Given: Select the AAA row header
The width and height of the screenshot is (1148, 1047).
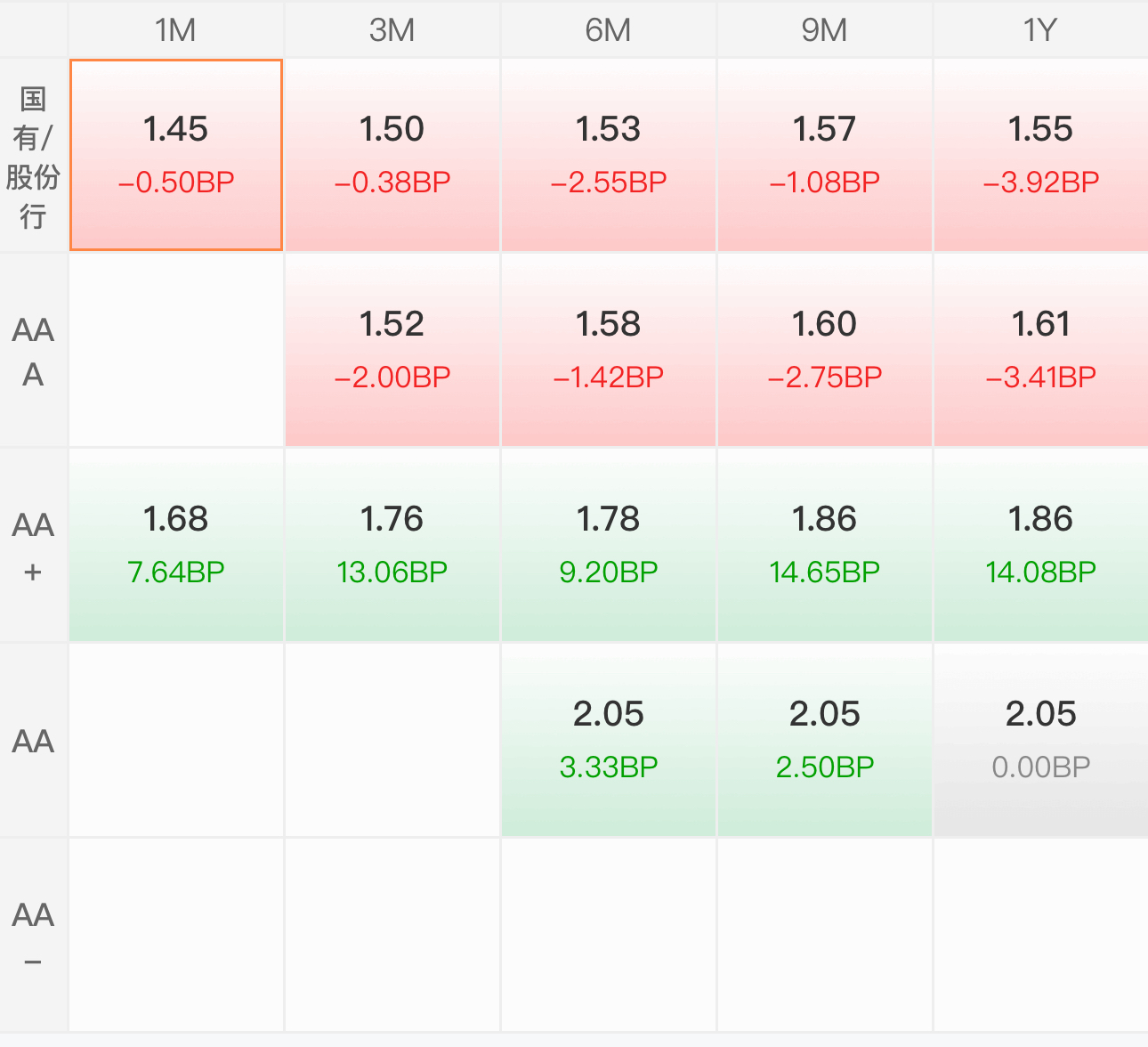Looking at the screenshot, I should tap(33, 350).
